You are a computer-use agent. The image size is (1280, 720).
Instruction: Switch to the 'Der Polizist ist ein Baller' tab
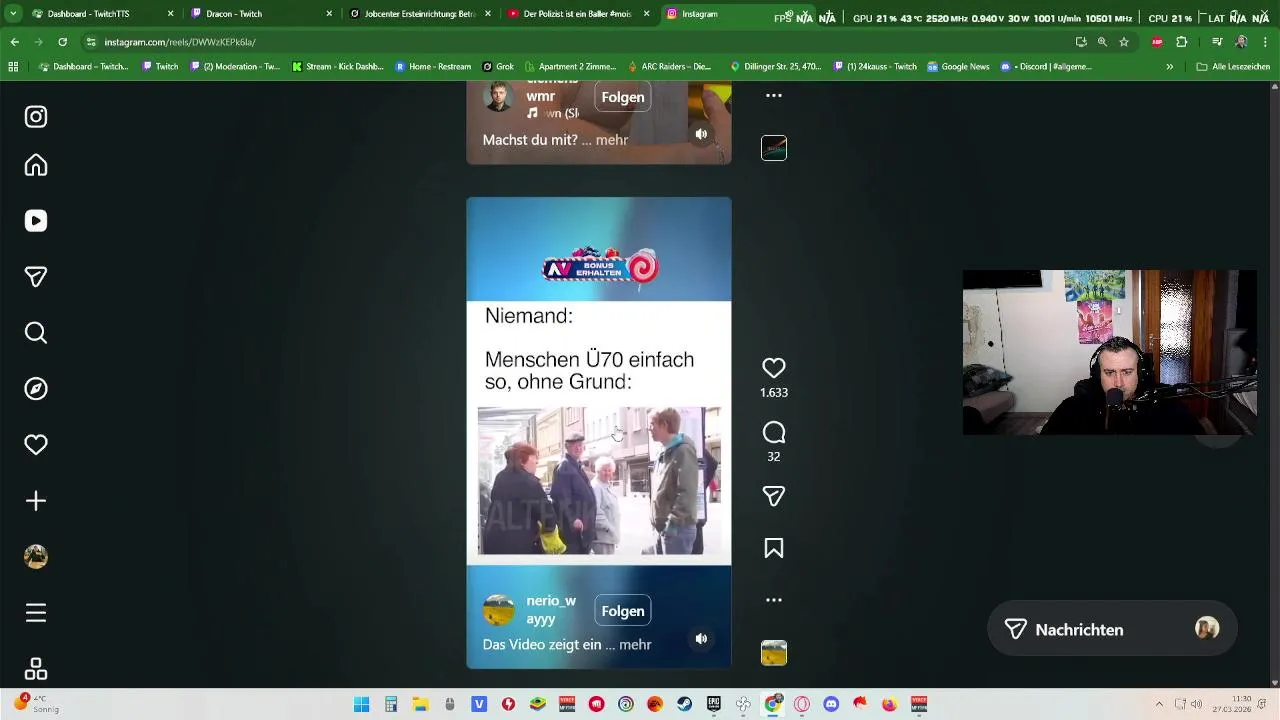577,14
